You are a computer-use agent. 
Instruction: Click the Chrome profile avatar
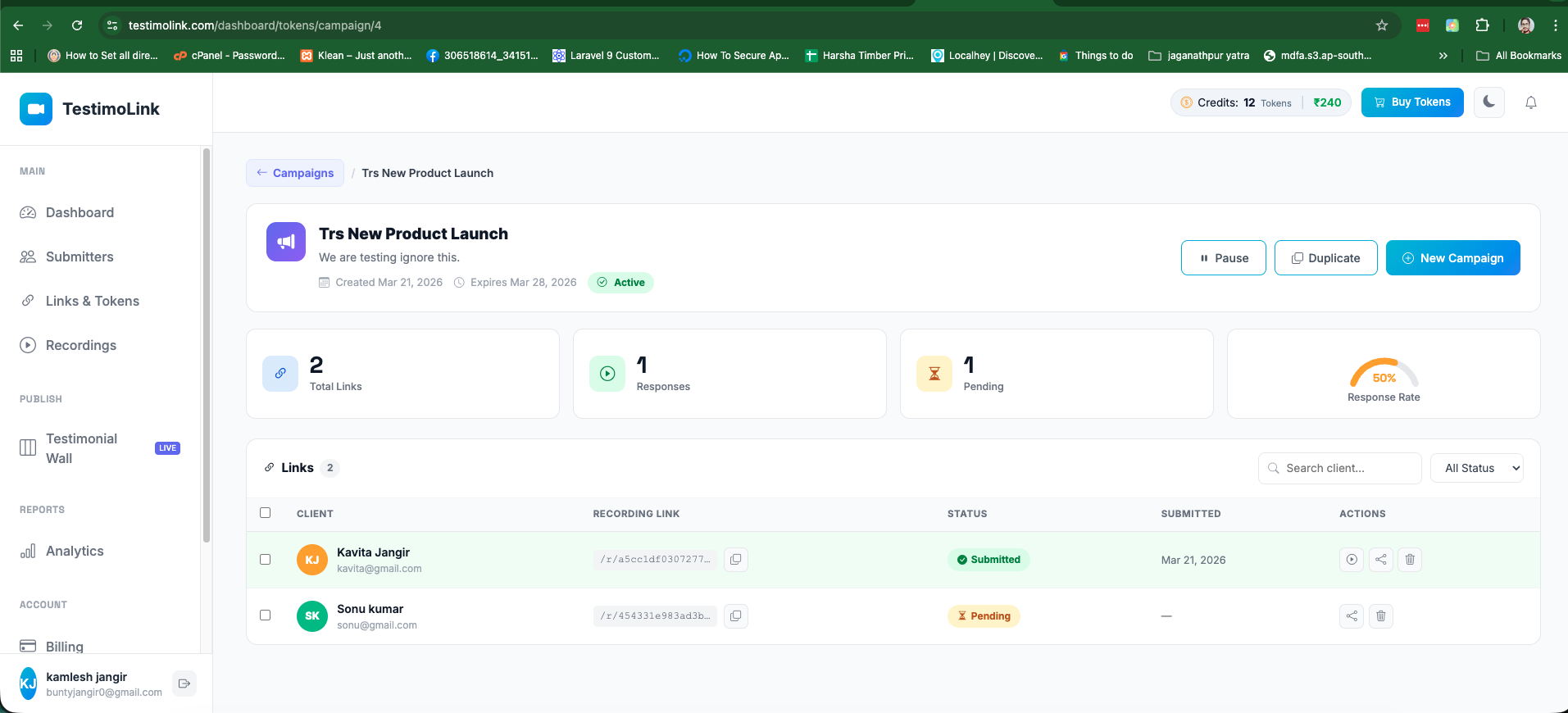pyautogui.click(x=1525, y=25)
